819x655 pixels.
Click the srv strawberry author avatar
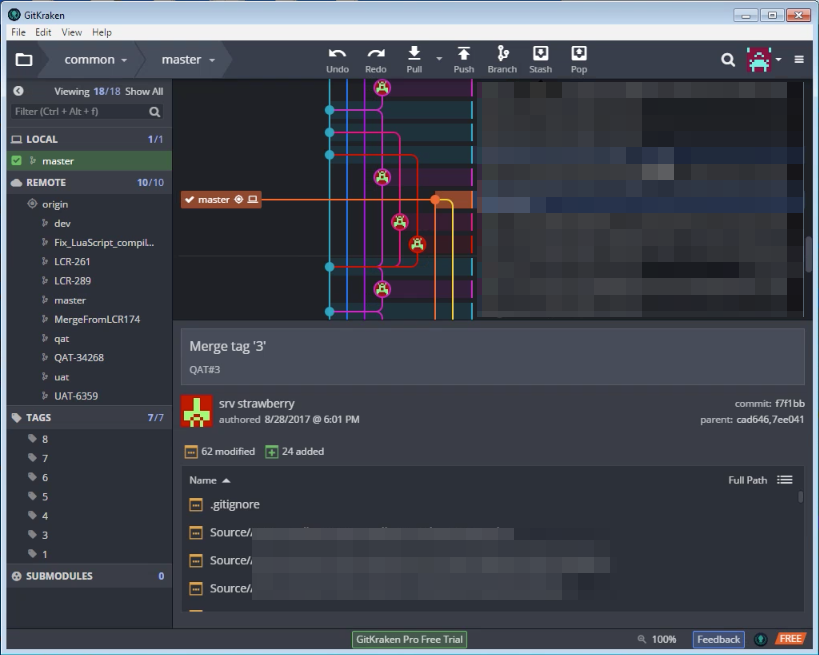coord(196,411)
